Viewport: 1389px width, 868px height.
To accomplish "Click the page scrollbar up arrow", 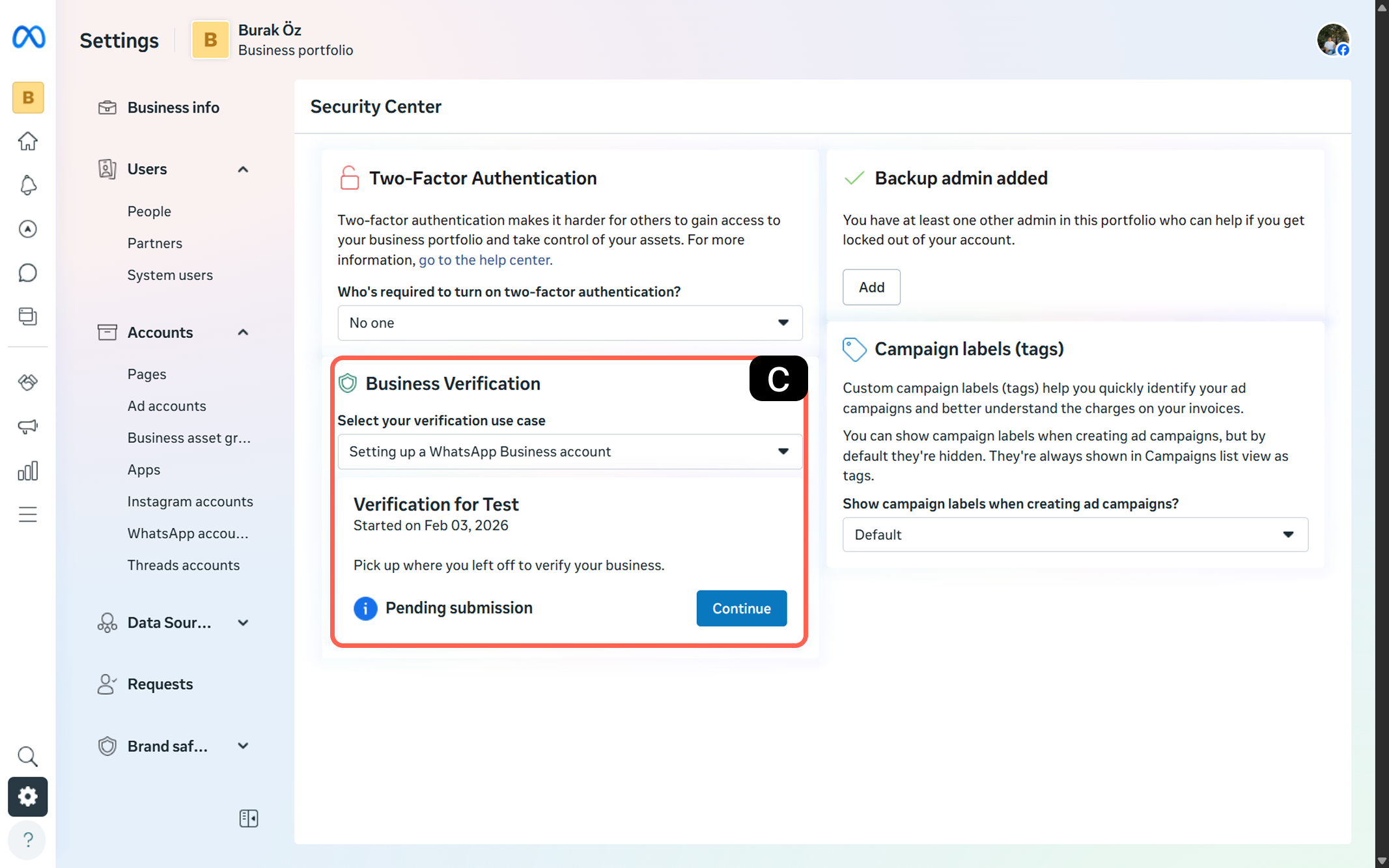I will 1382,7.
